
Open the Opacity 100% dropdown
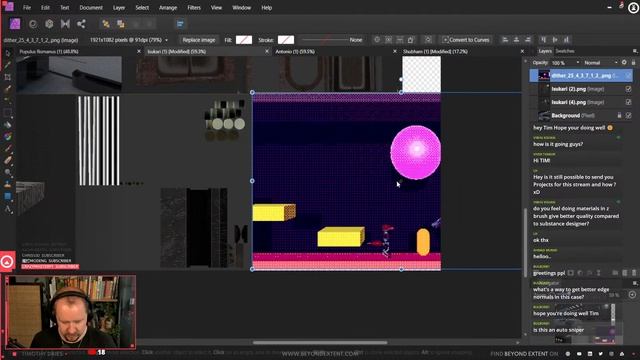click(x=565, y=63)
